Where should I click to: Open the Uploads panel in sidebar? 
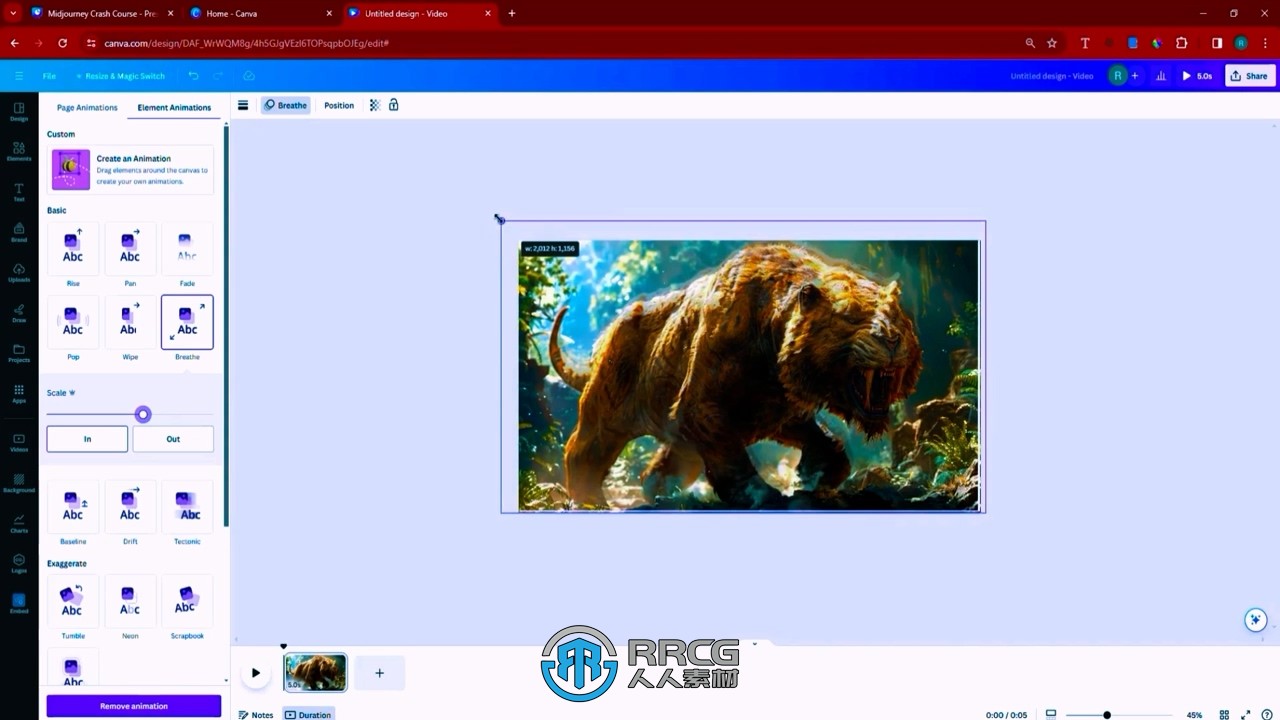point(19,272)
